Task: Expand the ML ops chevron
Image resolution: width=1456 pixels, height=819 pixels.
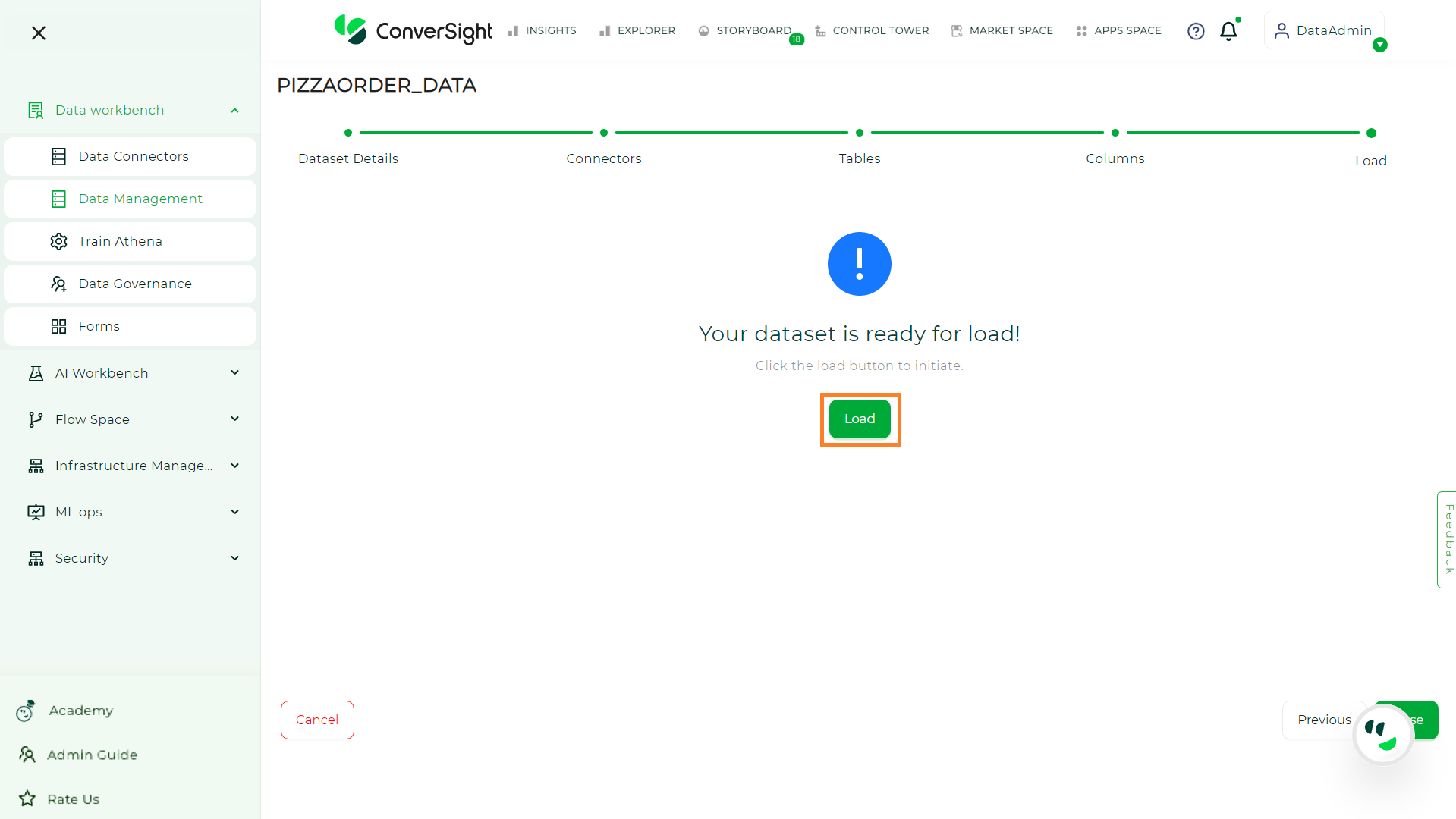Action: point(234,512)
